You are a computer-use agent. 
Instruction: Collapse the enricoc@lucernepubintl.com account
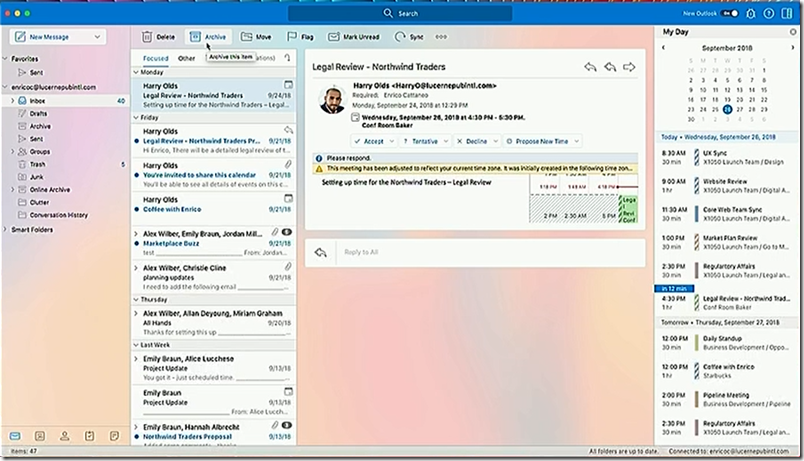(5, 87)
